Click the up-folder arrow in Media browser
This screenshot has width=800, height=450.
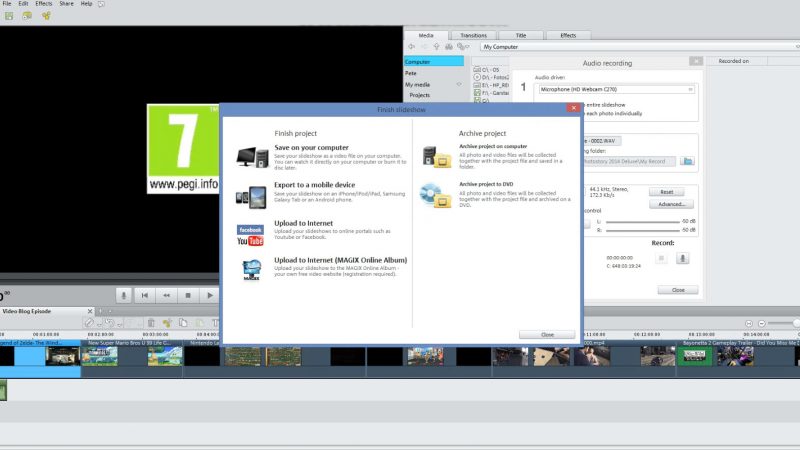coord(436,47)
